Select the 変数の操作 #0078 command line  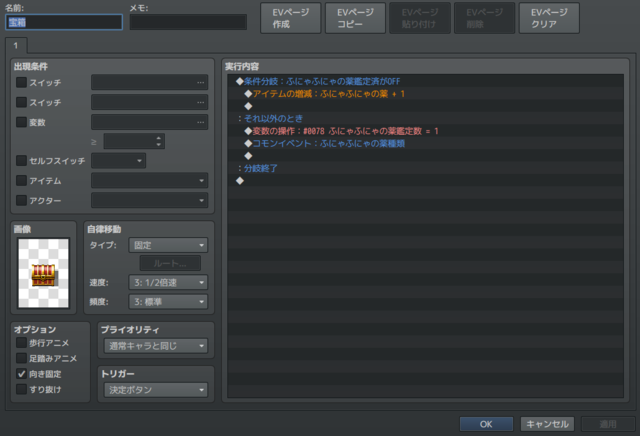[425, 131]
